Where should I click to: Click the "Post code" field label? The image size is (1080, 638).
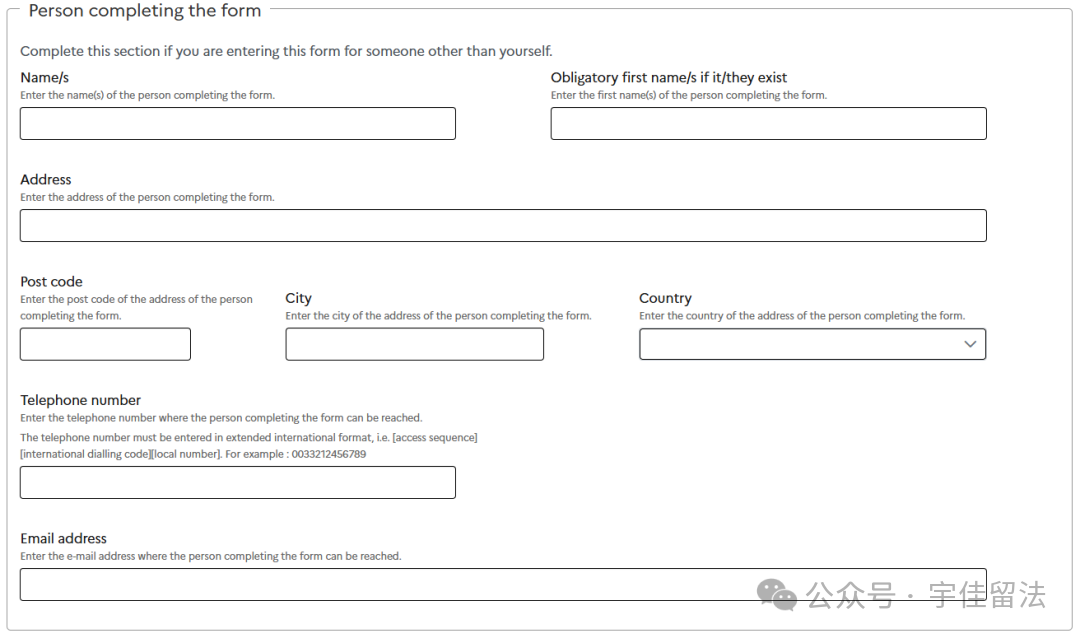pyautogui.click(x=51, y=281)
